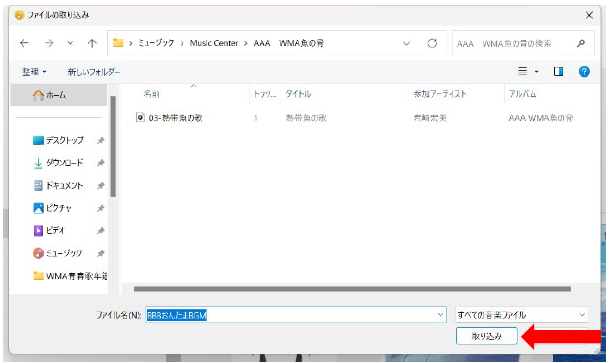The image size is (610, 363).
Task: Click the title cell 熱帯魚の歌
Action: point(306,117)
